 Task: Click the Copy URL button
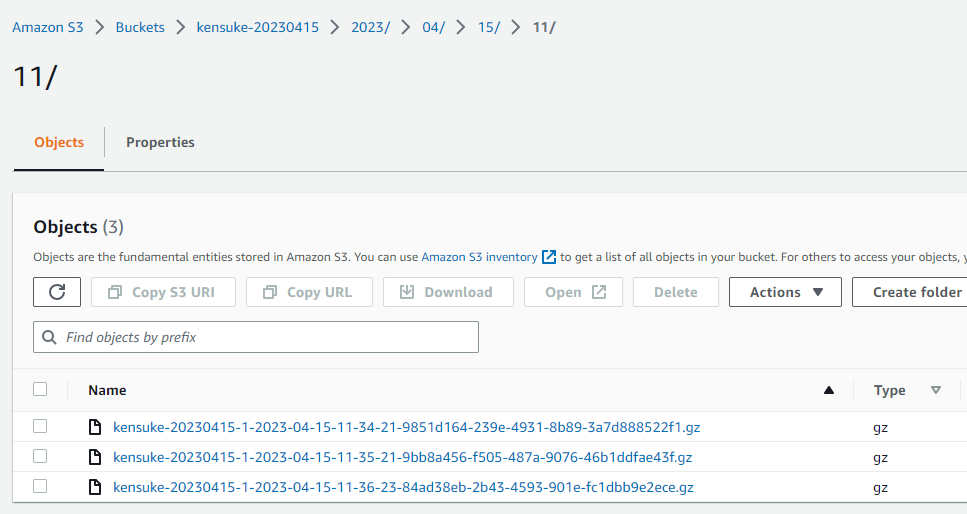(x=309, y=292)
